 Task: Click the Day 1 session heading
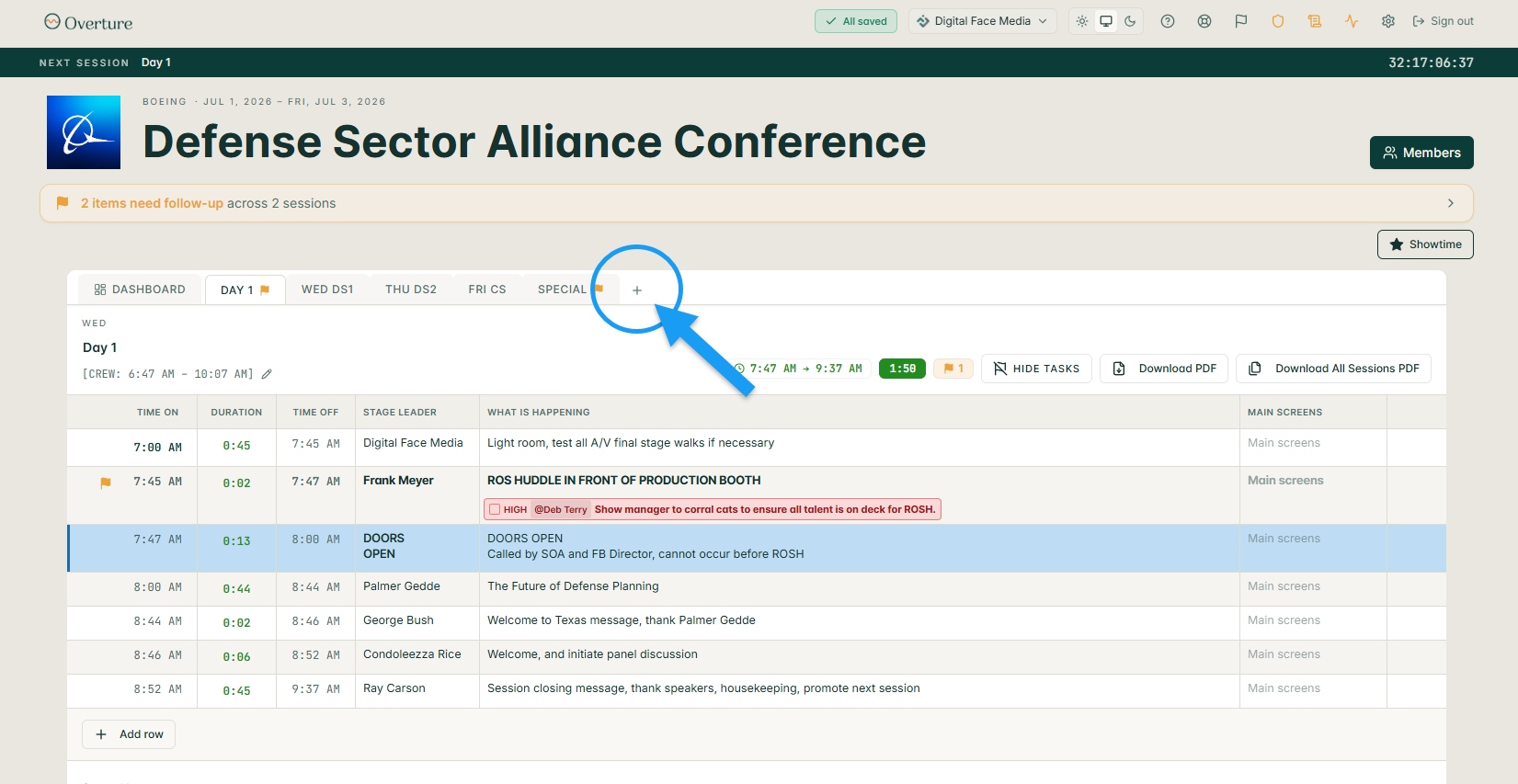[99, 347]
